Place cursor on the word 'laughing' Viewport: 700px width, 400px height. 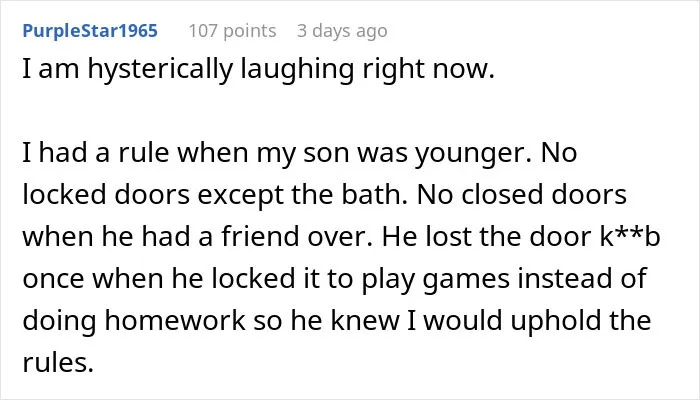297,70
